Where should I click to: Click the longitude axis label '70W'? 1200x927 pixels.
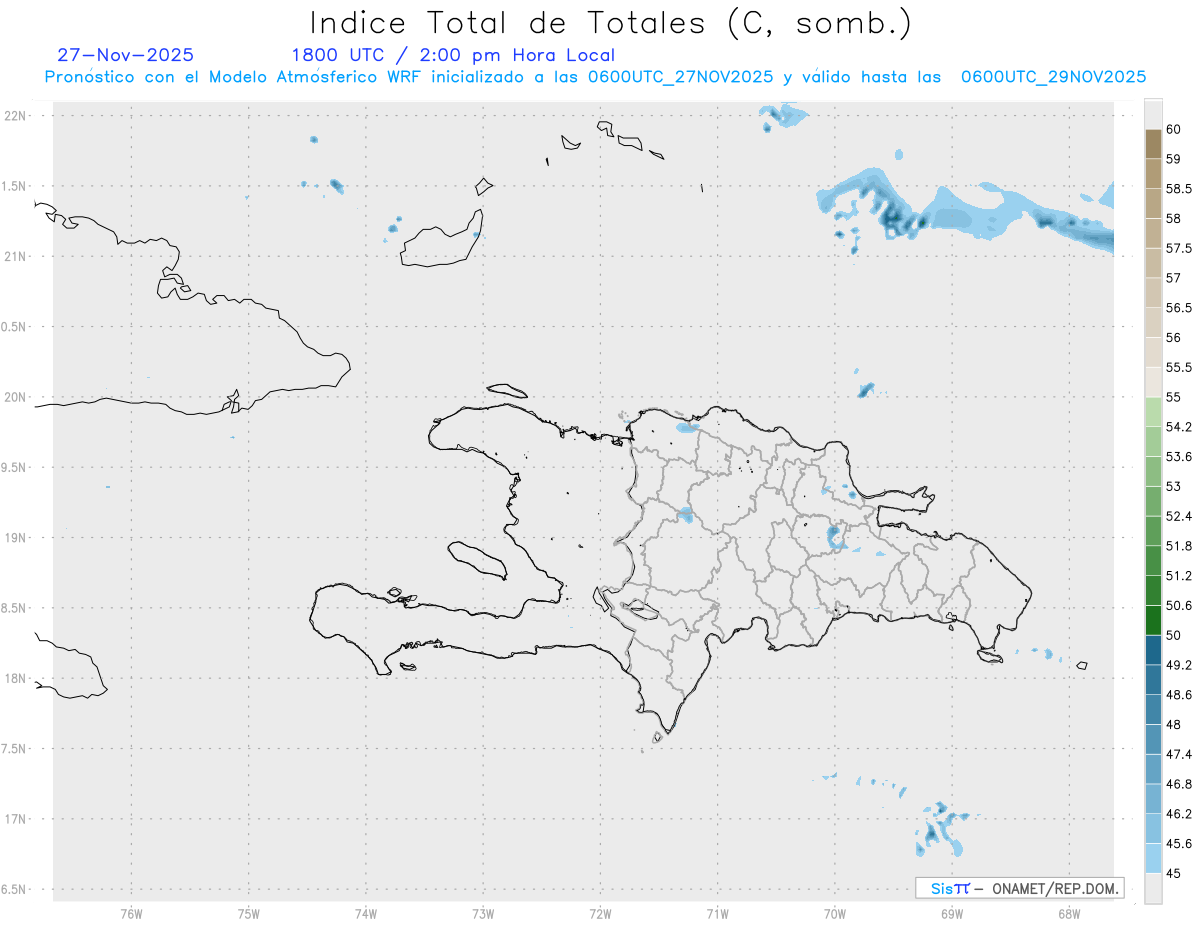tap(834, 913)
